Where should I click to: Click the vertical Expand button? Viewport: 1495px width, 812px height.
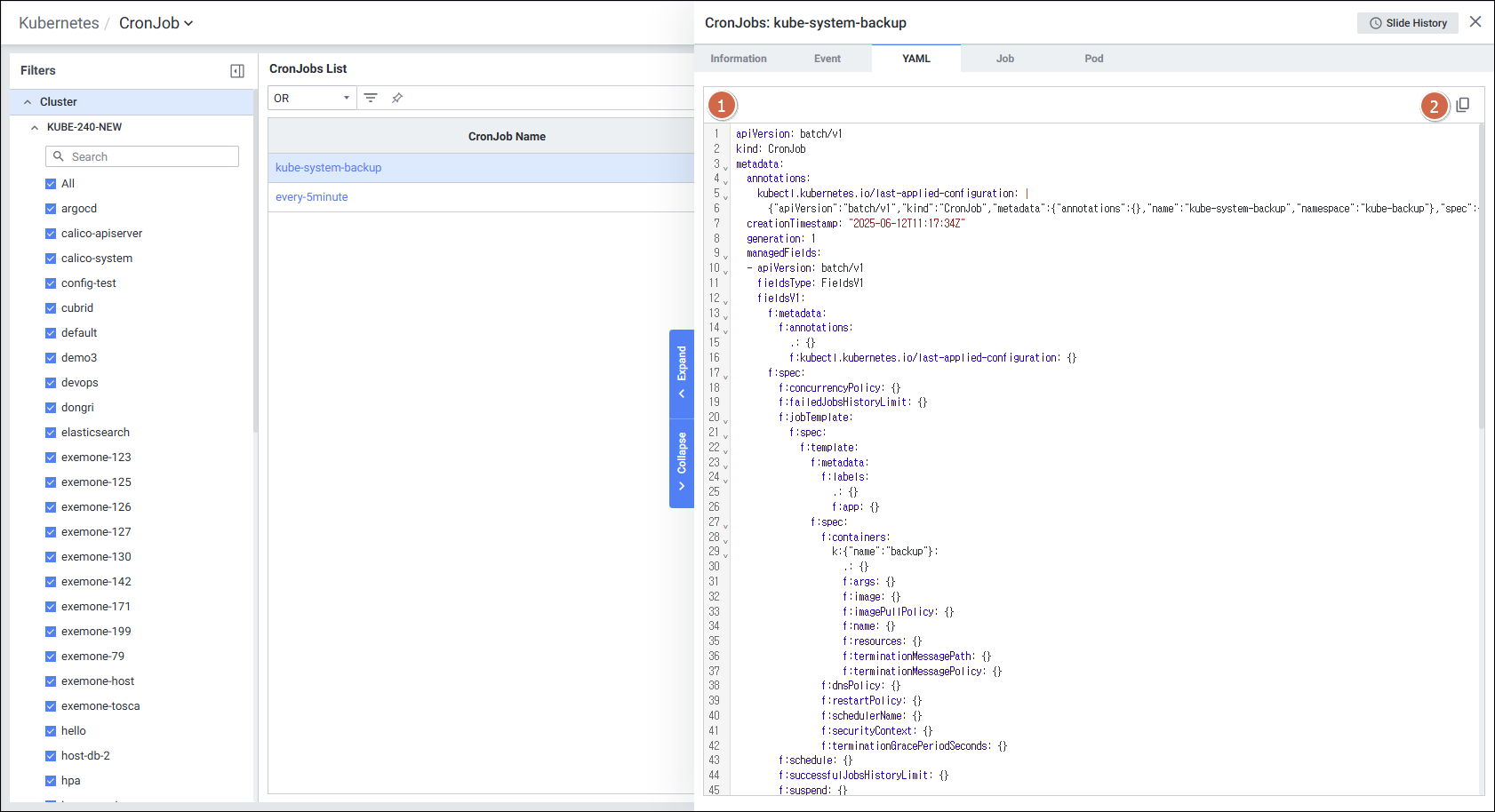[682, 373]
